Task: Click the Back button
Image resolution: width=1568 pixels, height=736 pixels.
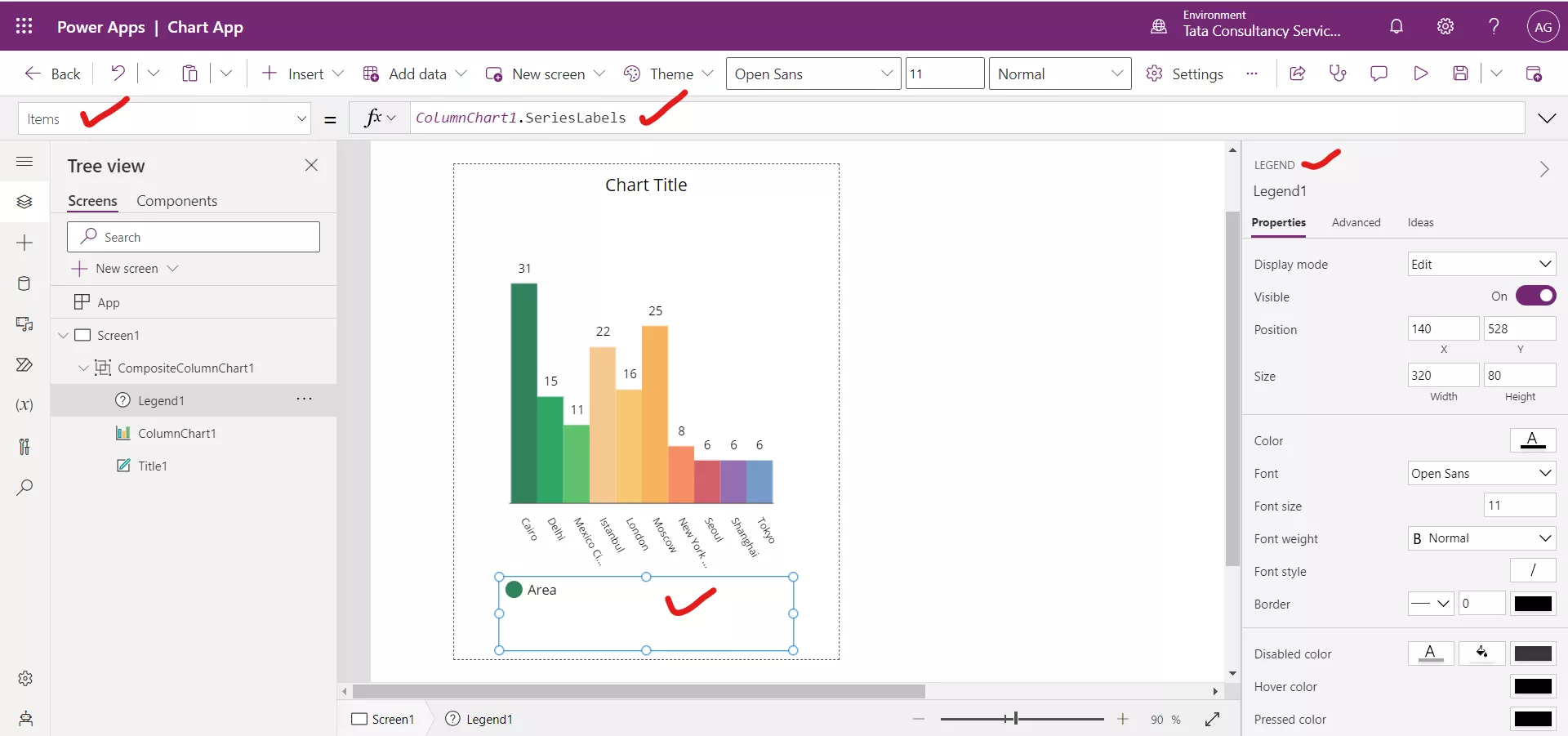Action: (x=51, y=74)
